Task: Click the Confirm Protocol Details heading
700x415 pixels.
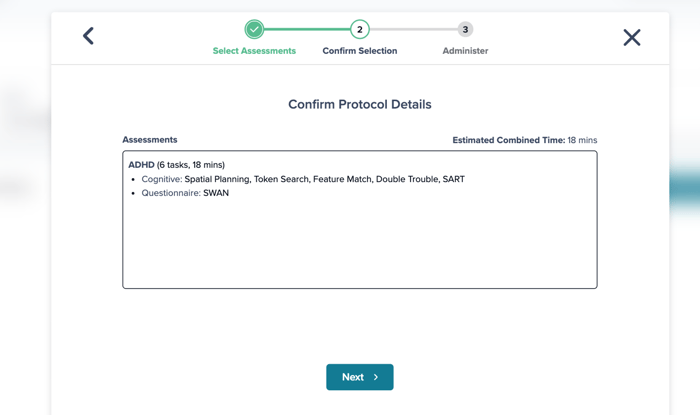Action: pos(360,104)
